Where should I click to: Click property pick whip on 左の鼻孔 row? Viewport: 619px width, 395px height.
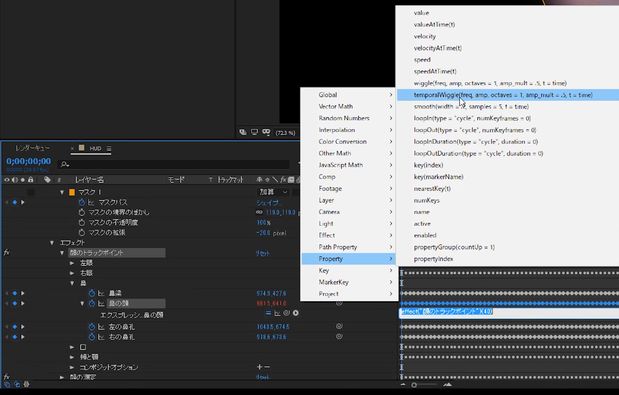(x=339, y=326)
